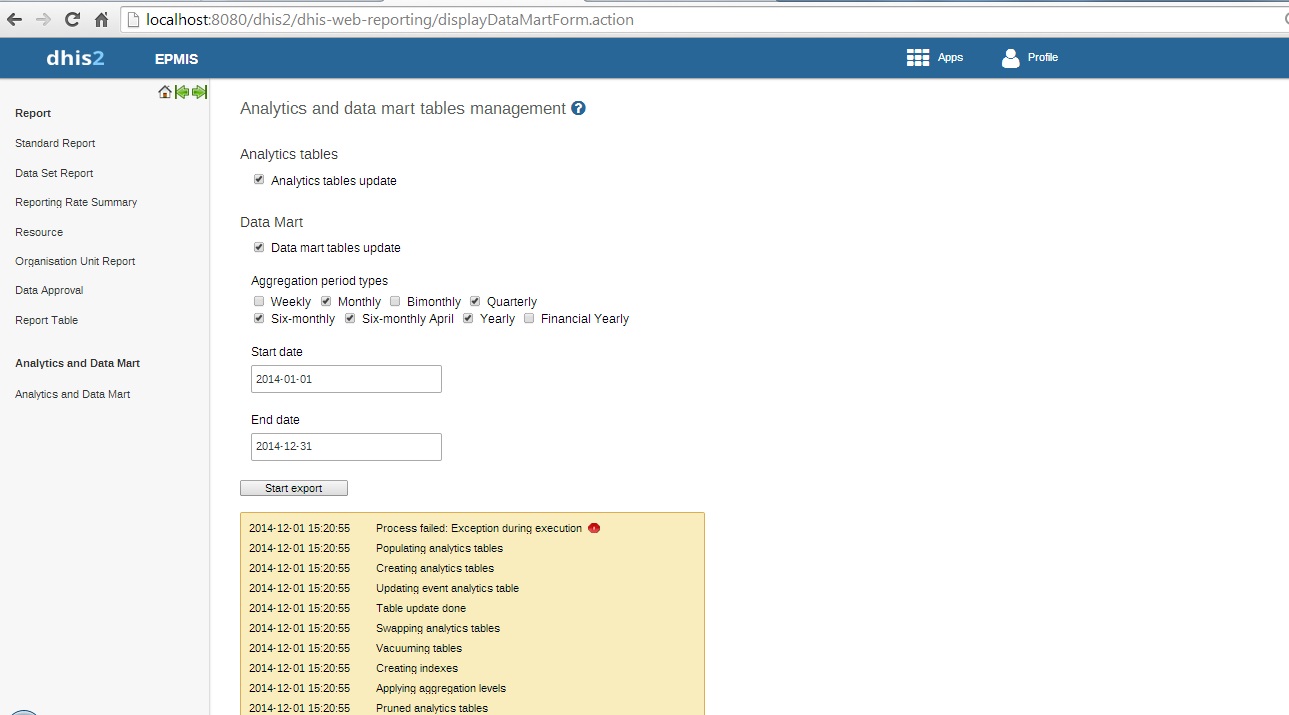Disable the Monthly period type
This screenshot has height=715, width=1289.
pos(326,301)
